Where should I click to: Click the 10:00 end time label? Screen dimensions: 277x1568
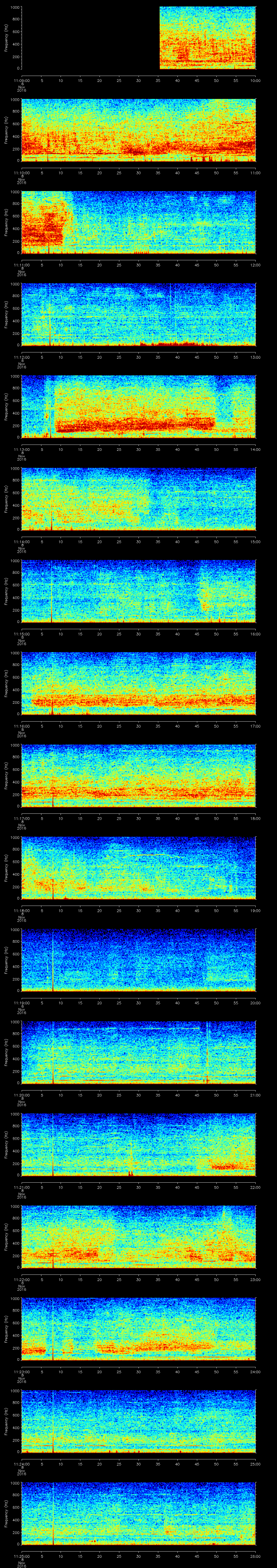(x=255, y=80)
